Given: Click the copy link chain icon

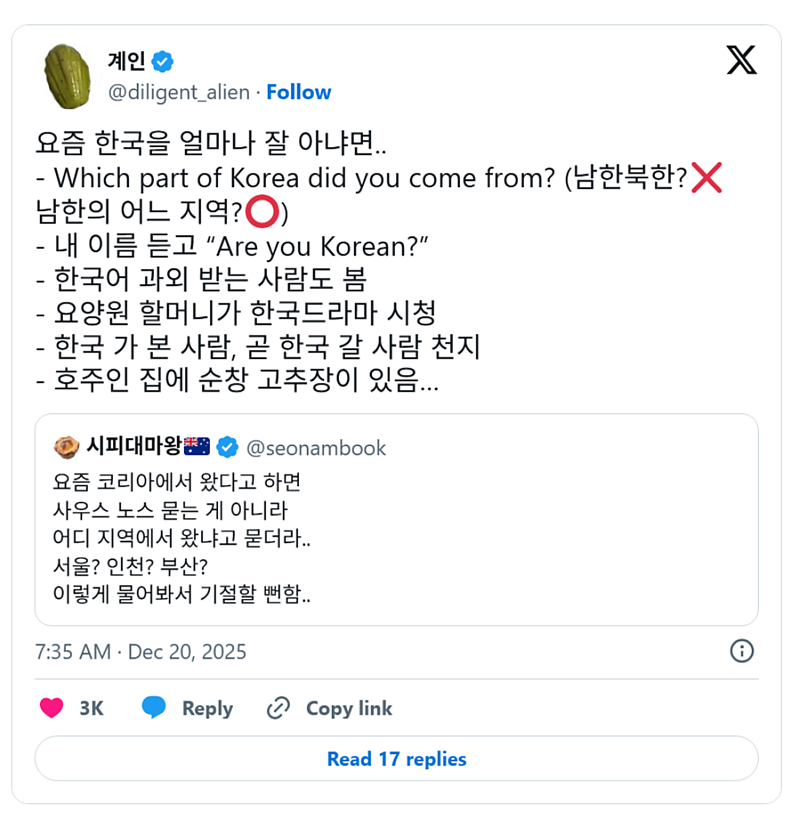Looking at the screenshot, I should click(278, 708).
